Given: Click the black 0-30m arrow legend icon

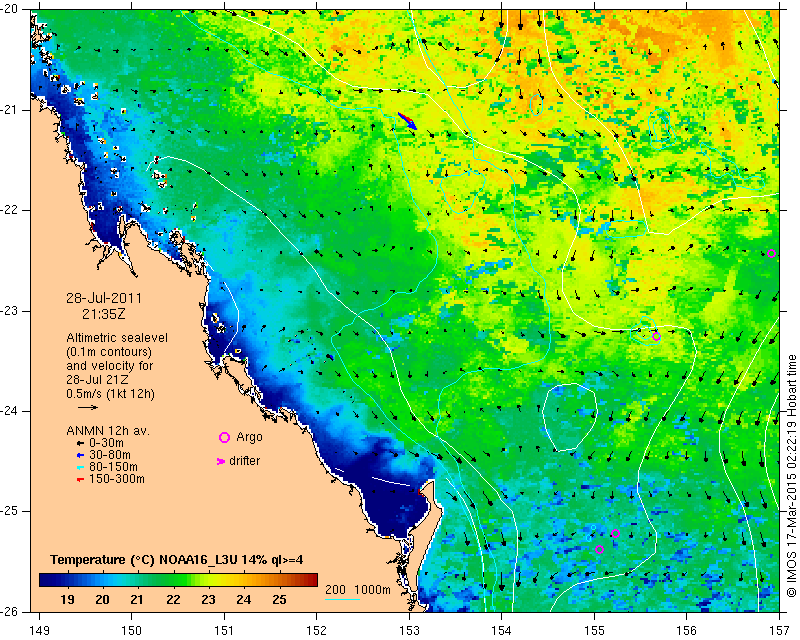Looking at the screenshot, I should 80,443.
